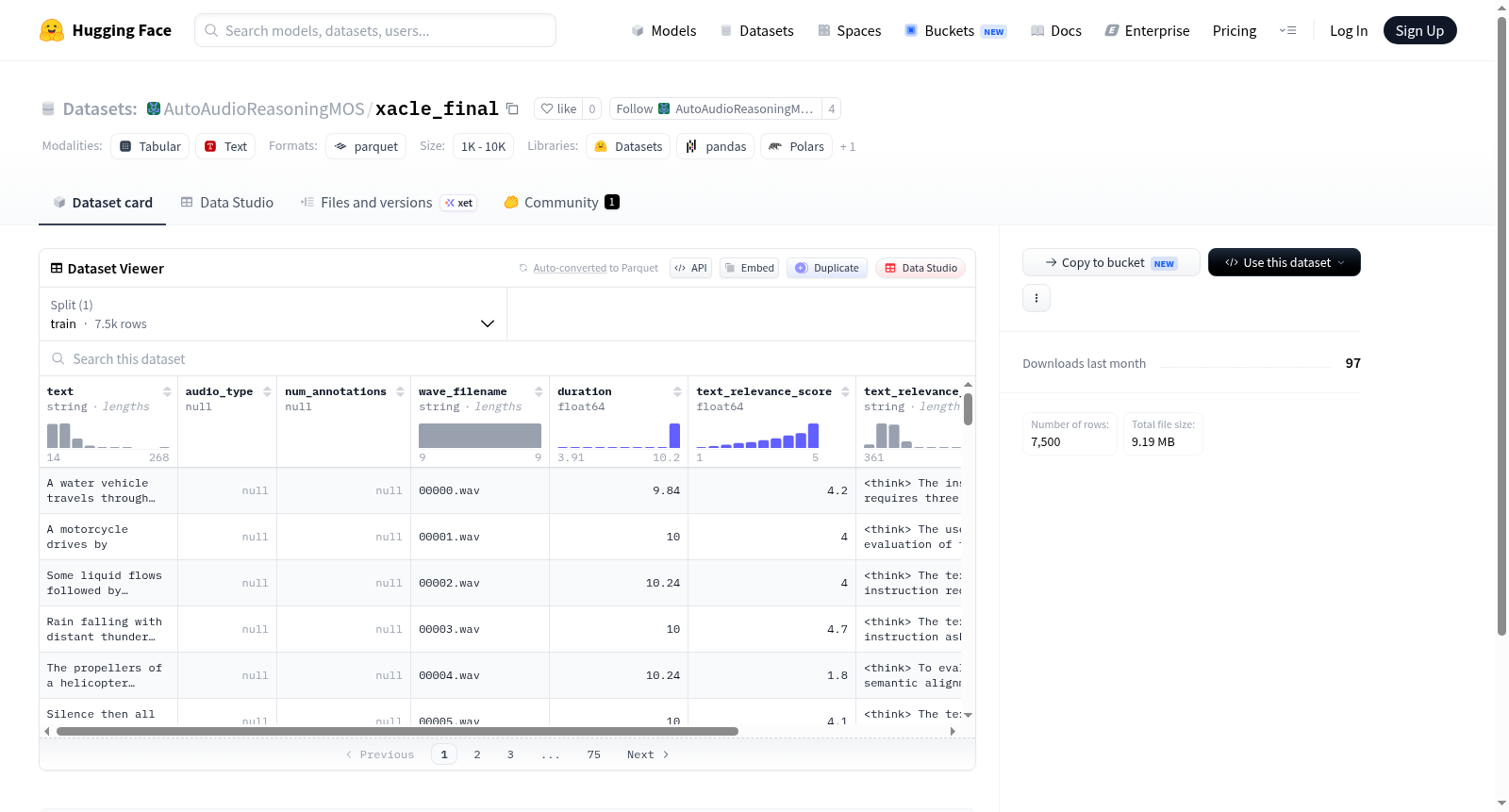This screenshot has width=1509, height=812.
Task: Open the Auto-converted to Parquet link
Action: point(570,268)
